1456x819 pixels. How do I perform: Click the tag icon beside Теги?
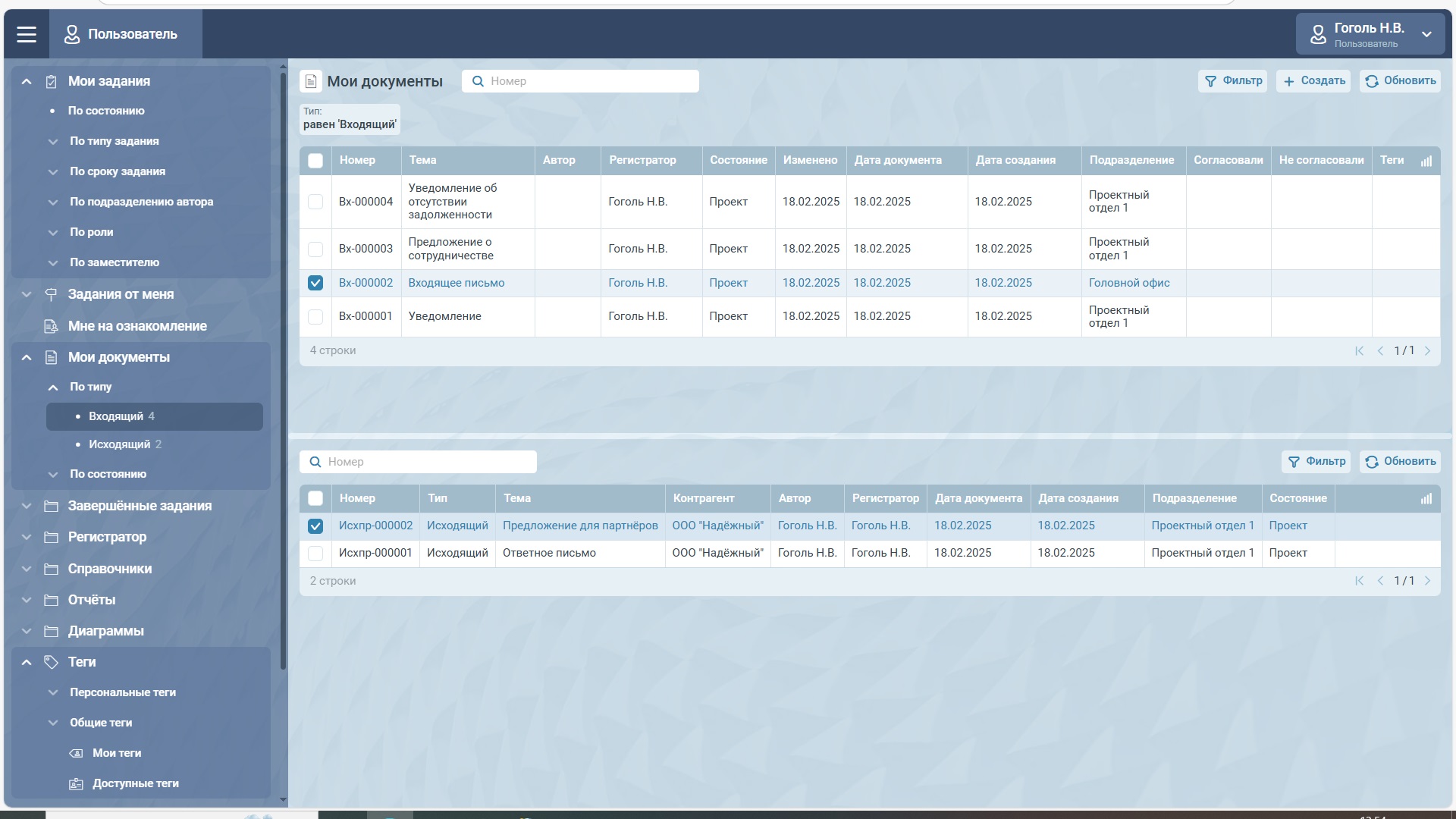coord(51,662)
